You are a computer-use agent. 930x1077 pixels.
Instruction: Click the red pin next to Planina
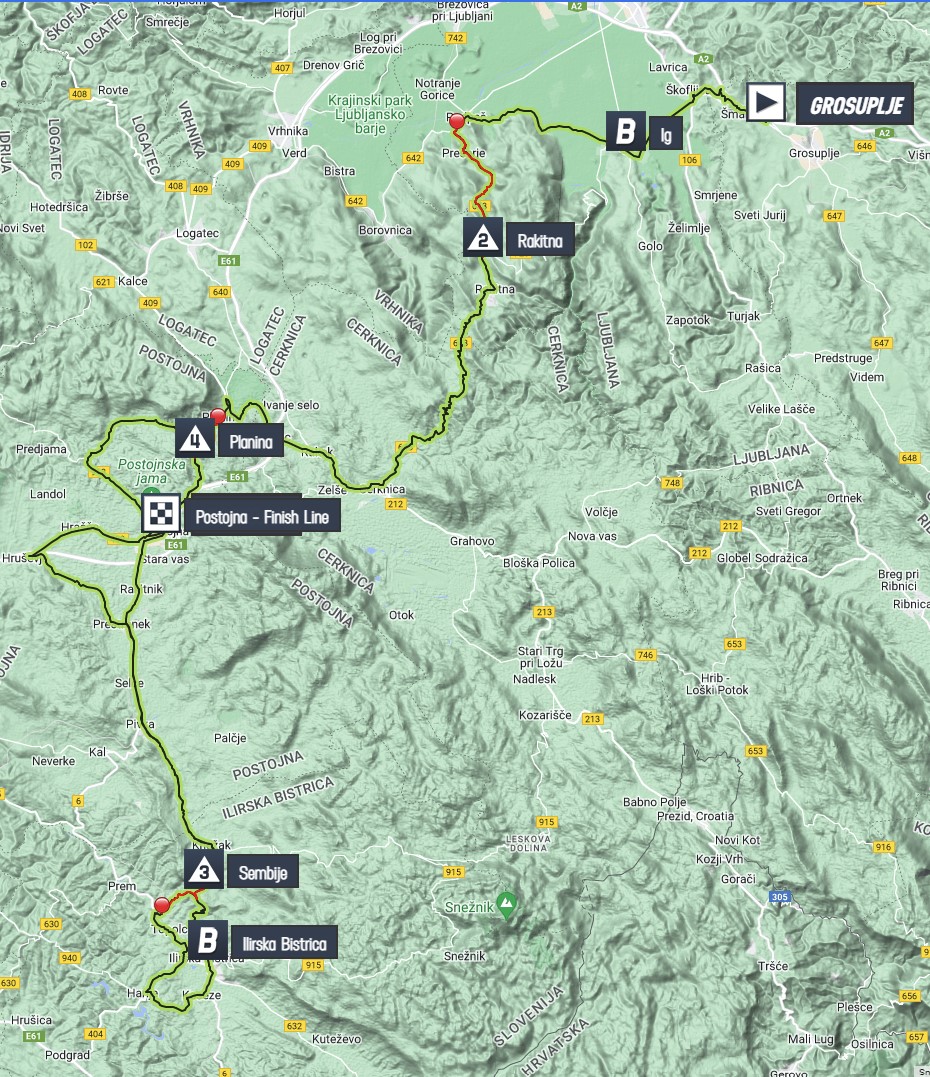tap(218, 416)
